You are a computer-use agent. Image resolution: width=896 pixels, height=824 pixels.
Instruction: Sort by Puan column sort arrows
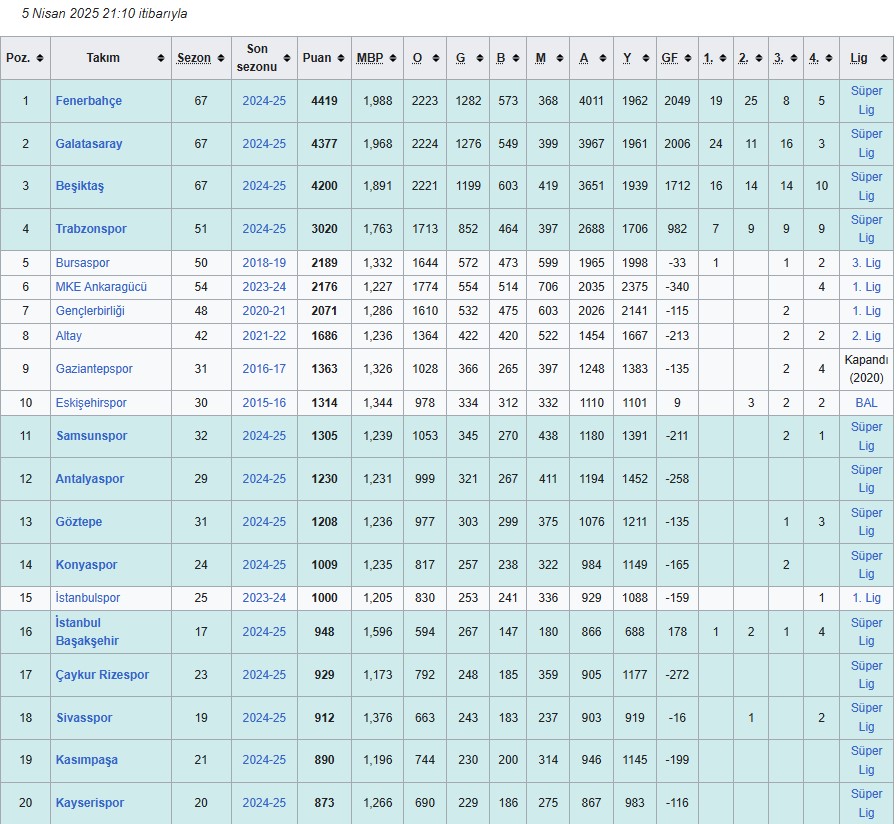click(341, 58)
